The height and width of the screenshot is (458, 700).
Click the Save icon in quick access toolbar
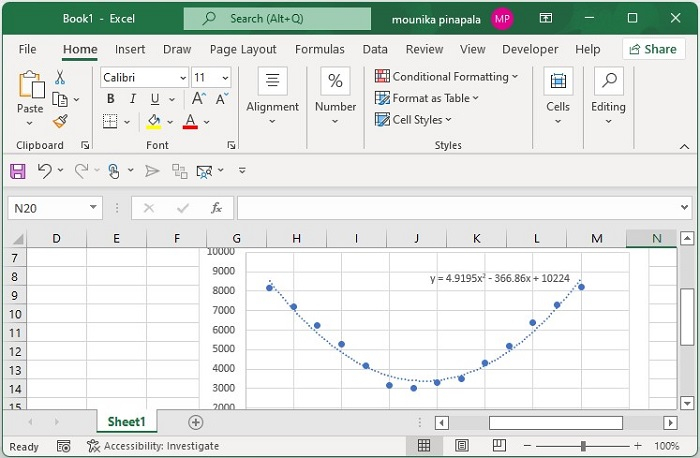click(17, 171)
